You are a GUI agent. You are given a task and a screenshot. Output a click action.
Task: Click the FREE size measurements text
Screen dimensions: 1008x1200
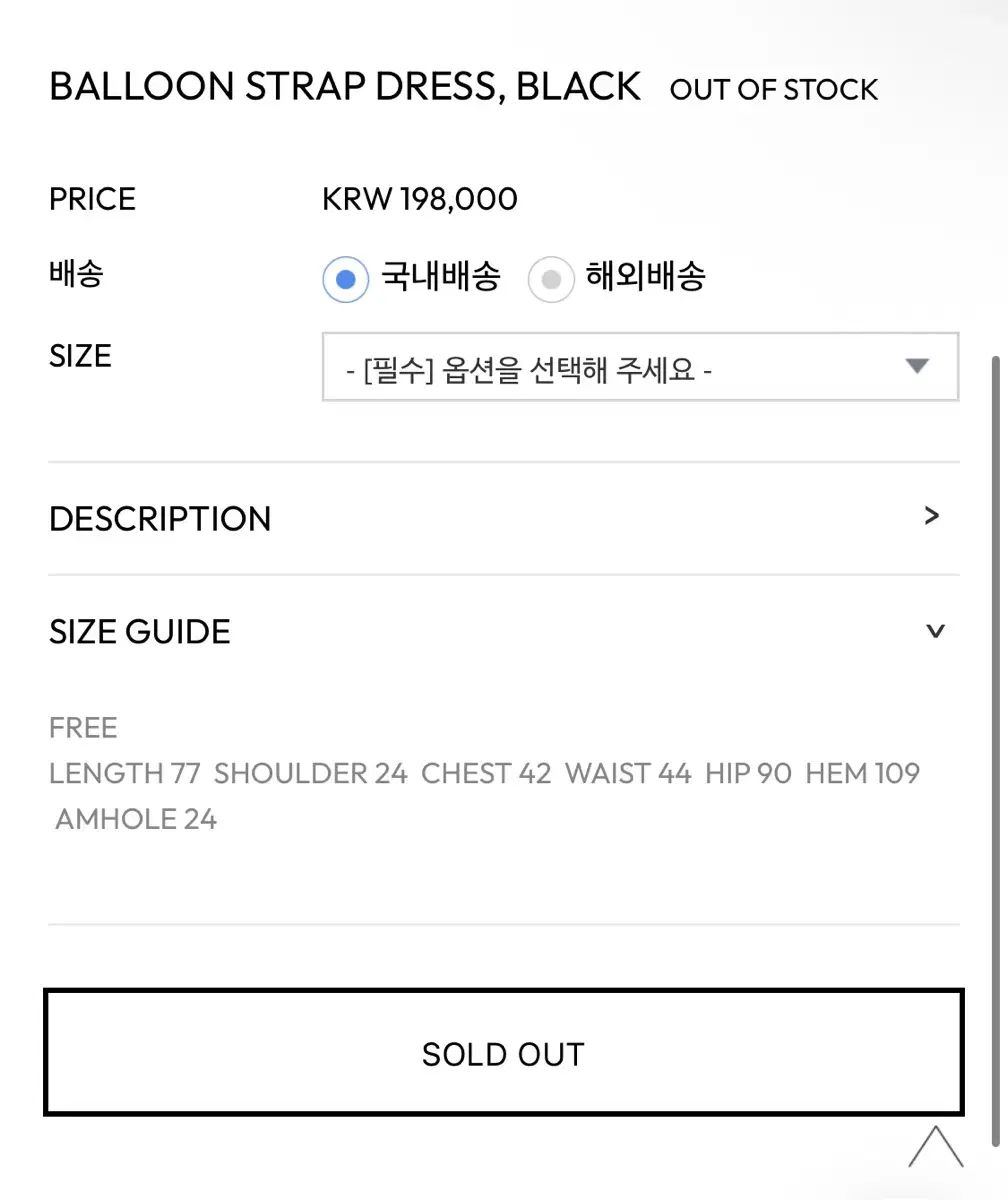click(x=484, y=773)
